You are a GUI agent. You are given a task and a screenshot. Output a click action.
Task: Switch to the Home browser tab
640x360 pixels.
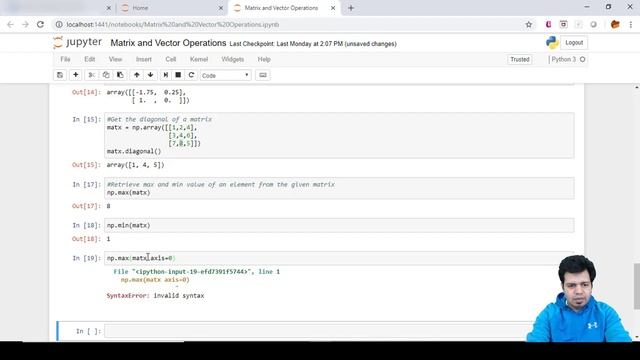pos(171,8)
